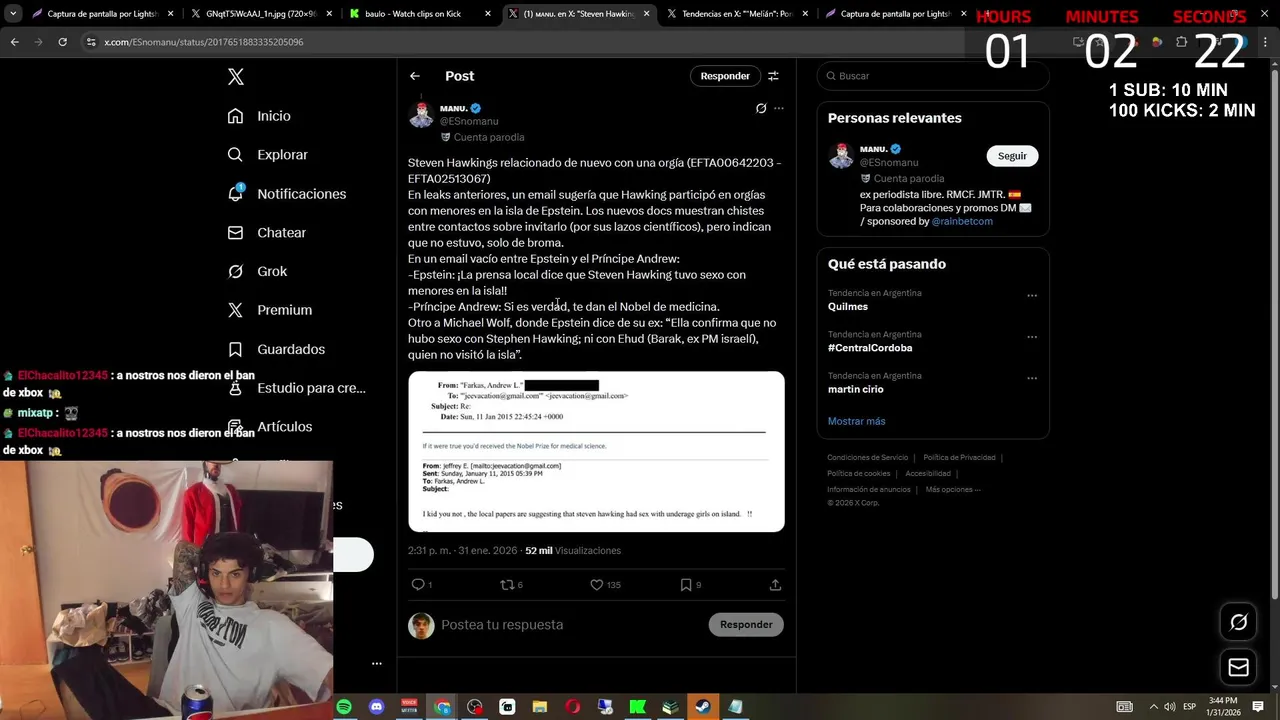Open the Windows notification center icon
The width and height of the screenshot is (1280, 720).
click(1258, 707)
